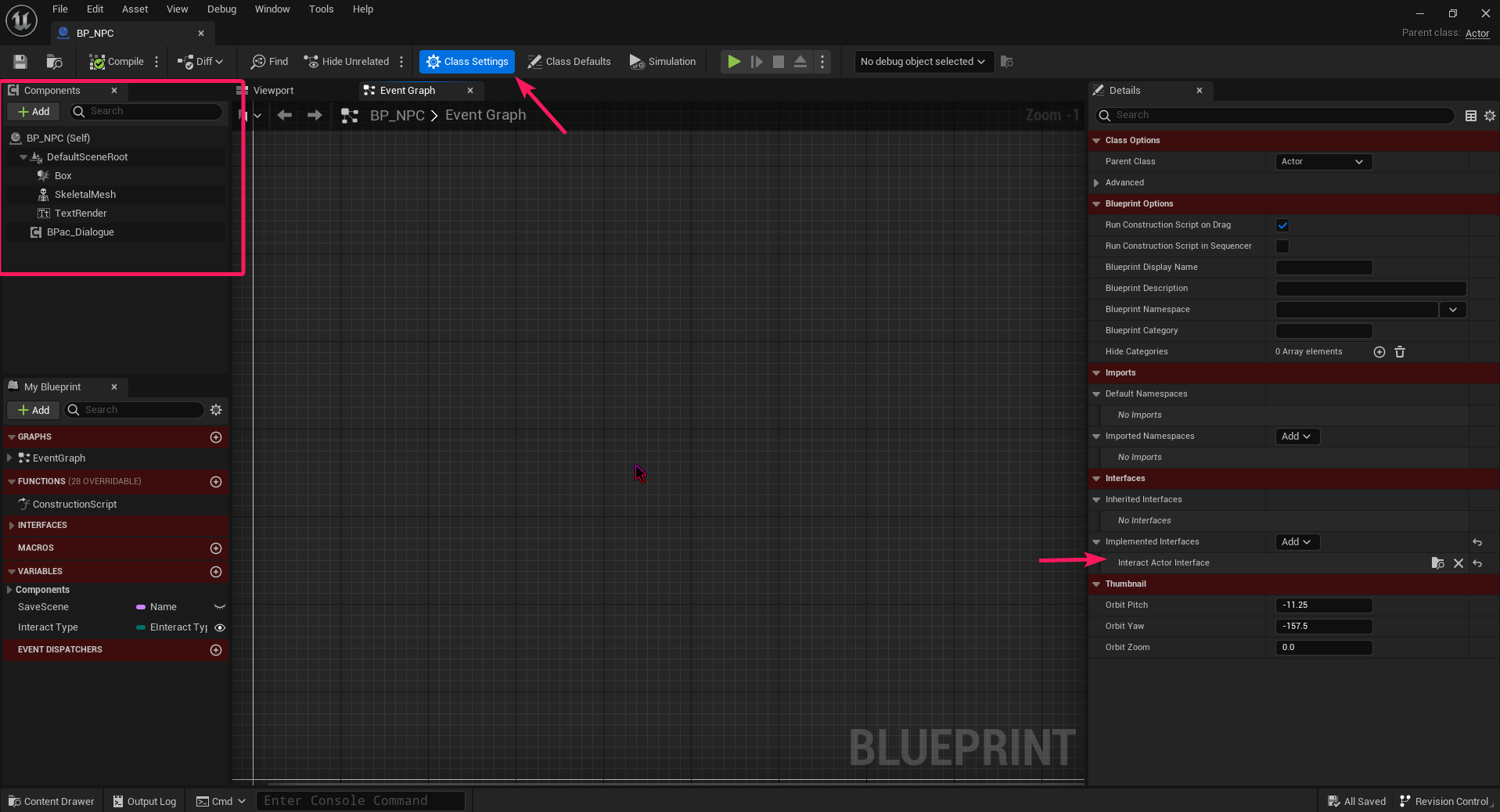This screenshot has height=812, width=1500.
Task: Open the debug object selector dropdown
Action: click(923, 62)
